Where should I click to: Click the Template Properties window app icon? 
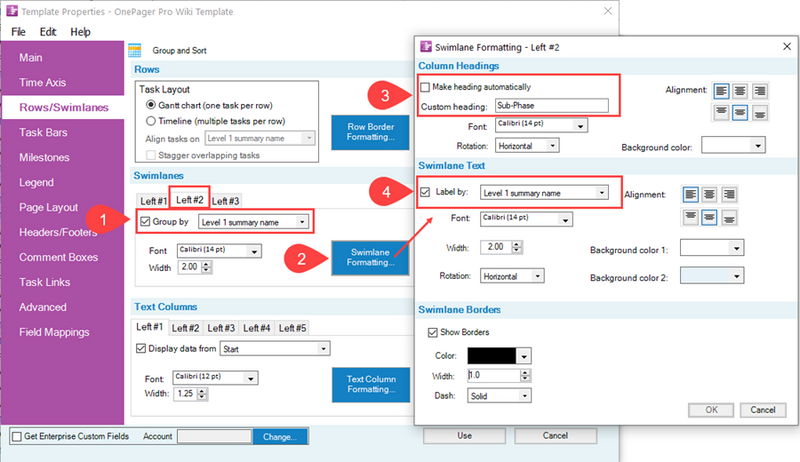pyautogui.click(x=12, y=11)
